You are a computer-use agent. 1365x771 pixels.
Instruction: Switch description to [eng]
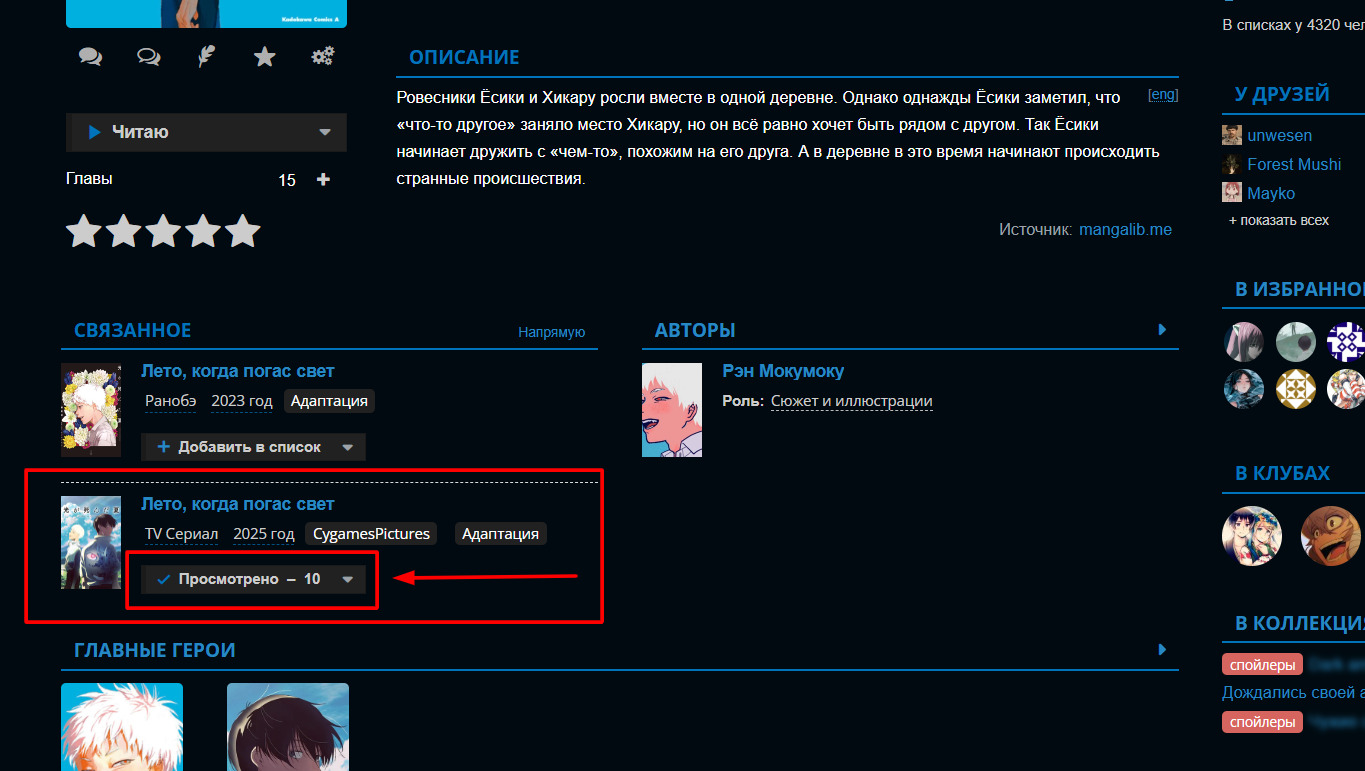pos(1163,95)
